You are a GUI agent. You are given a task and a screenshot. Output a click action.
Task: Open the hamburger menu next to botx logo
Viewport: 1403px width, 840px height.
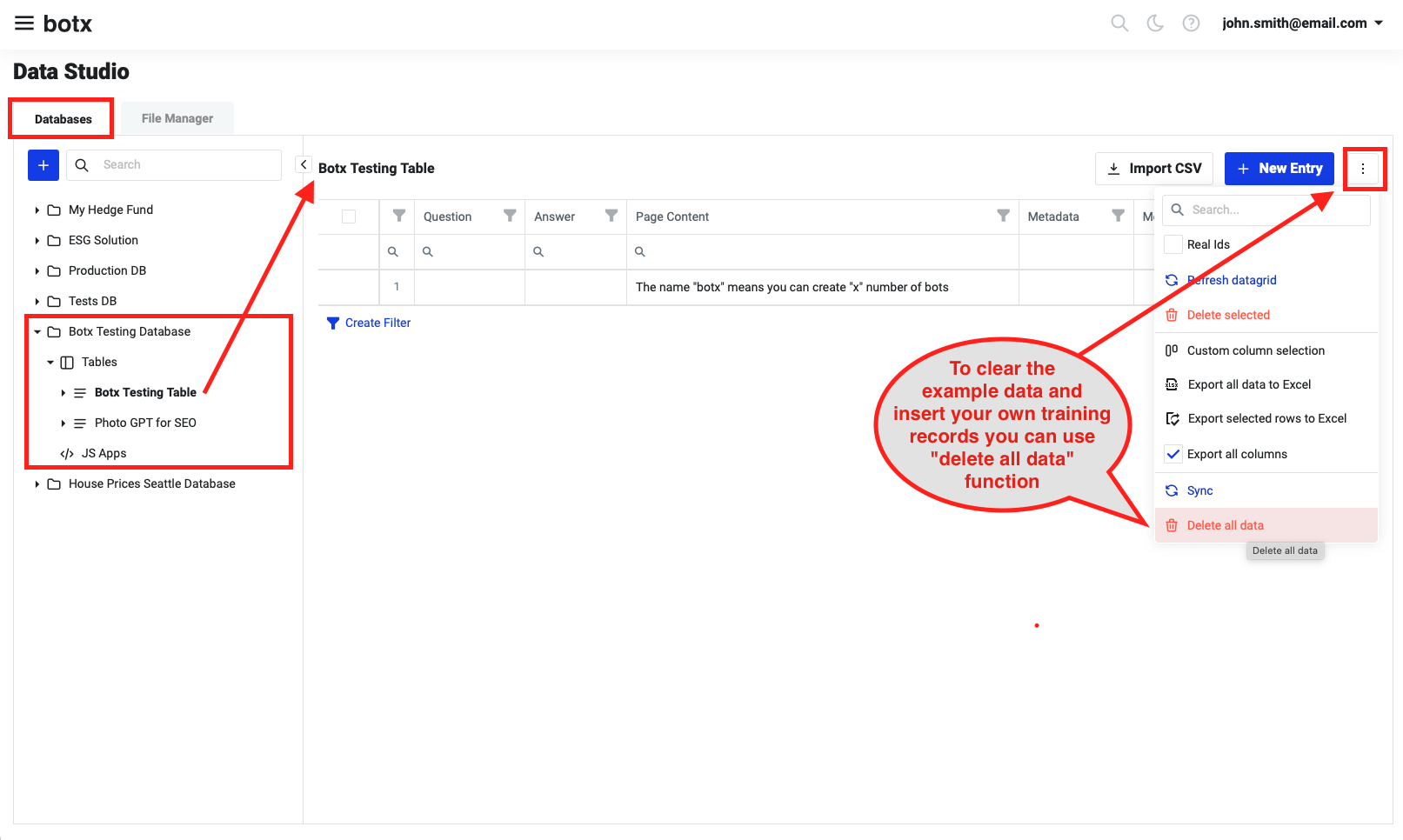click(23, 23)
